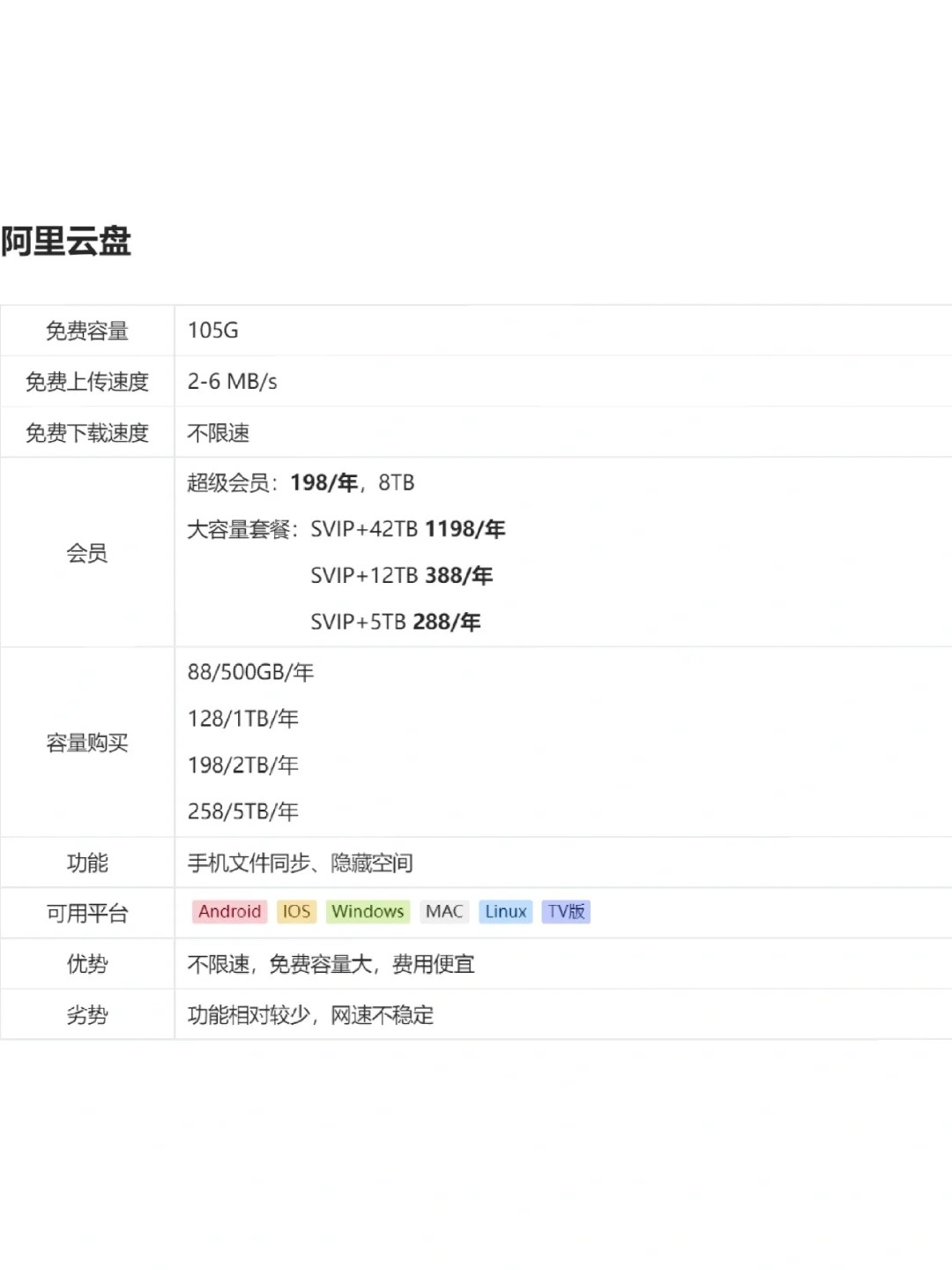952x1270 pixels.
Task: Select the IOS platform tag
Action: tap(296, 911)
